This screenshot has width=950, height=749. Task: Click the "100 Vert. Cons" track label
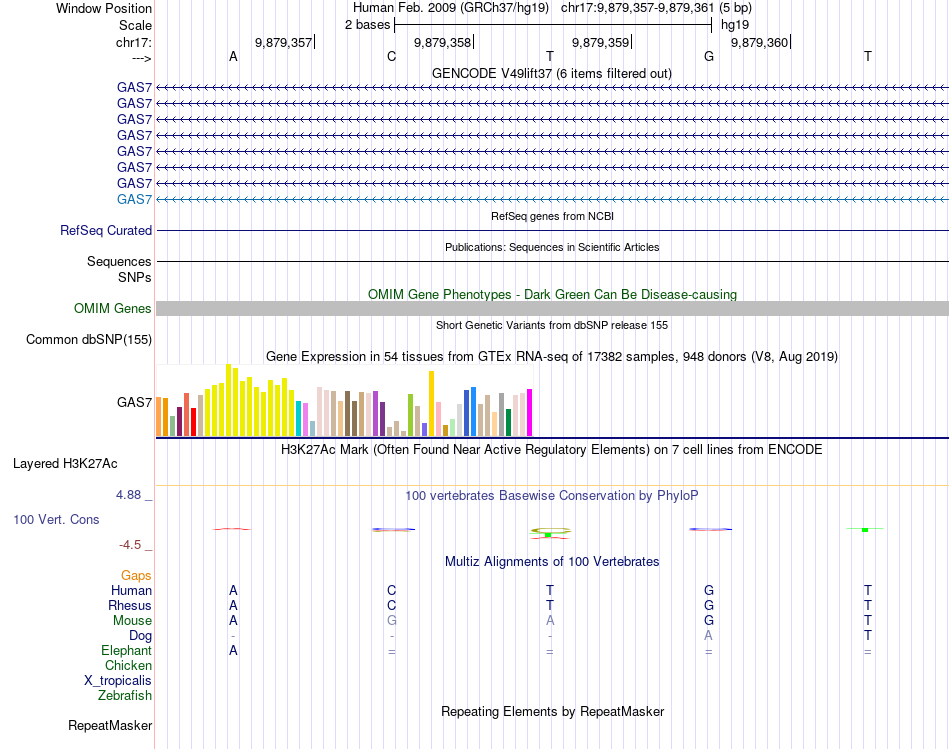click(56, 519)
